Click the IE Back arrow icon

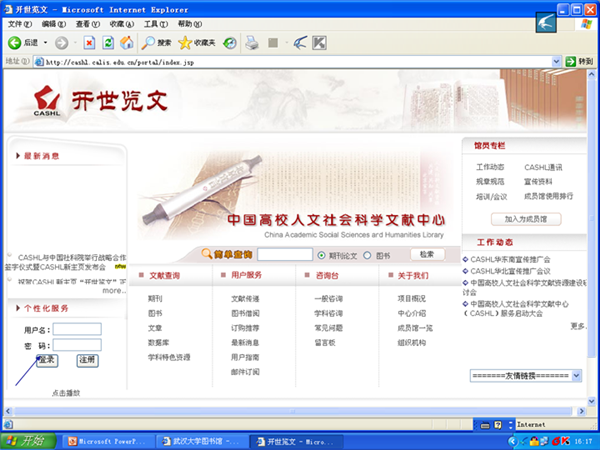tap(15, 43)
